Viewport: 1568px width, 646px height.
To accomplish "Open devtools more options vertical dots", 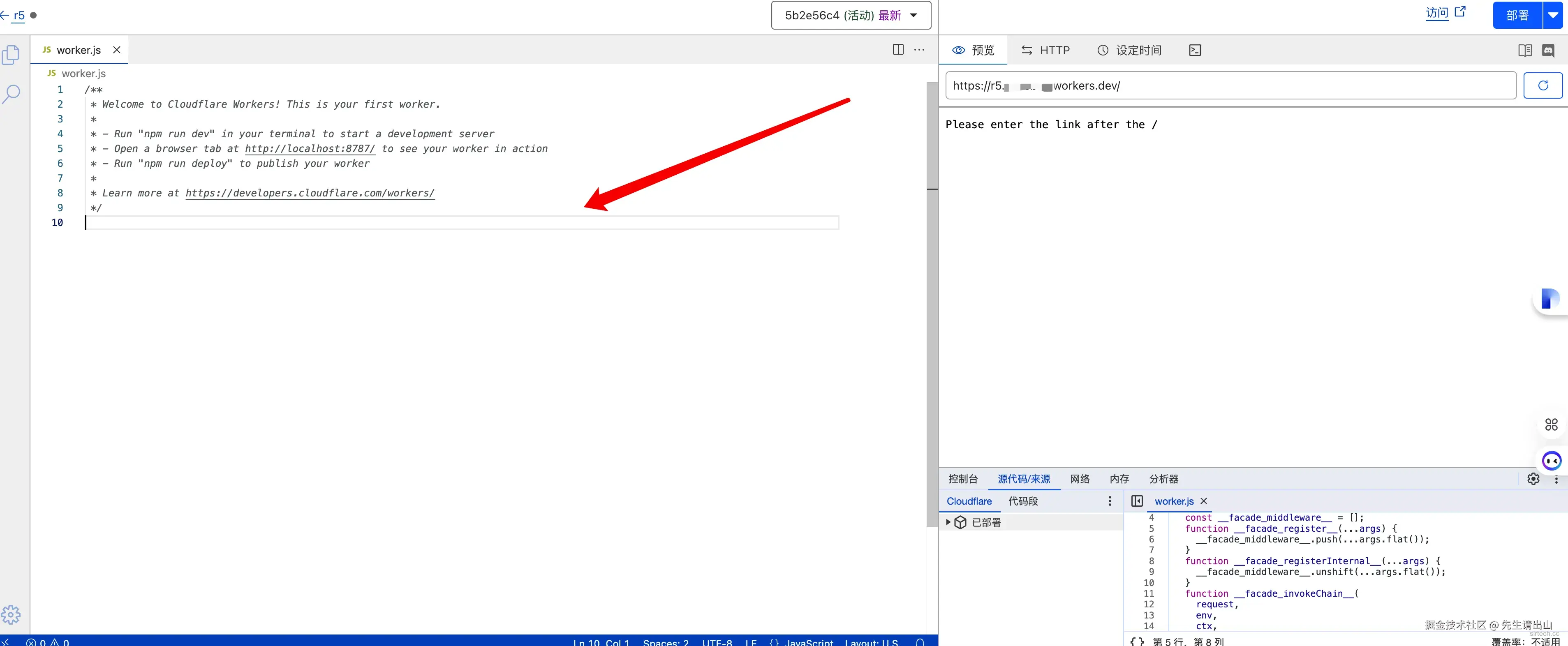I will click(1556, 479).
